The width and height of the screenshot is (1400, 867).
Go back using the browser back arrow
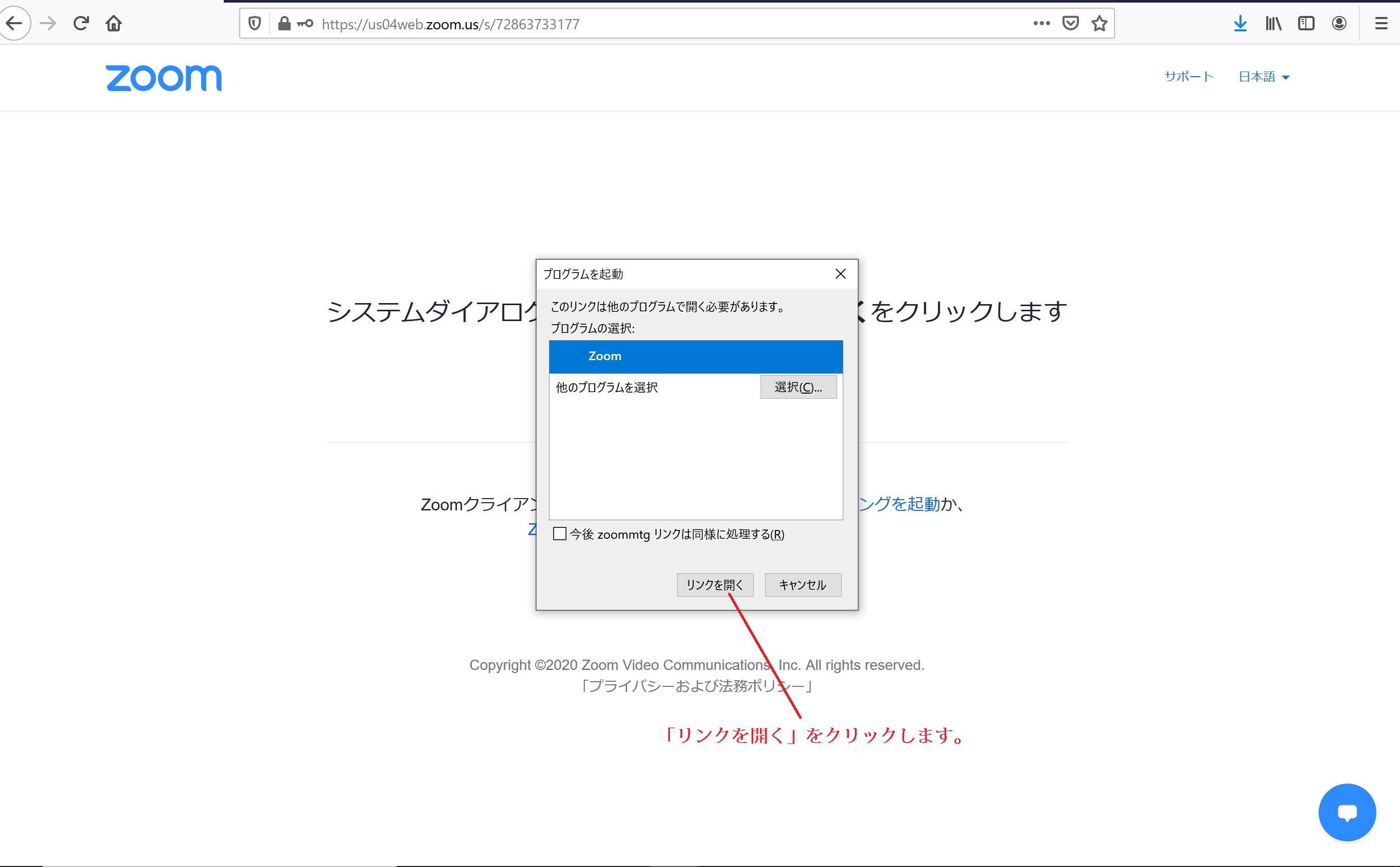pyautogui.click(x=14, y=24)
